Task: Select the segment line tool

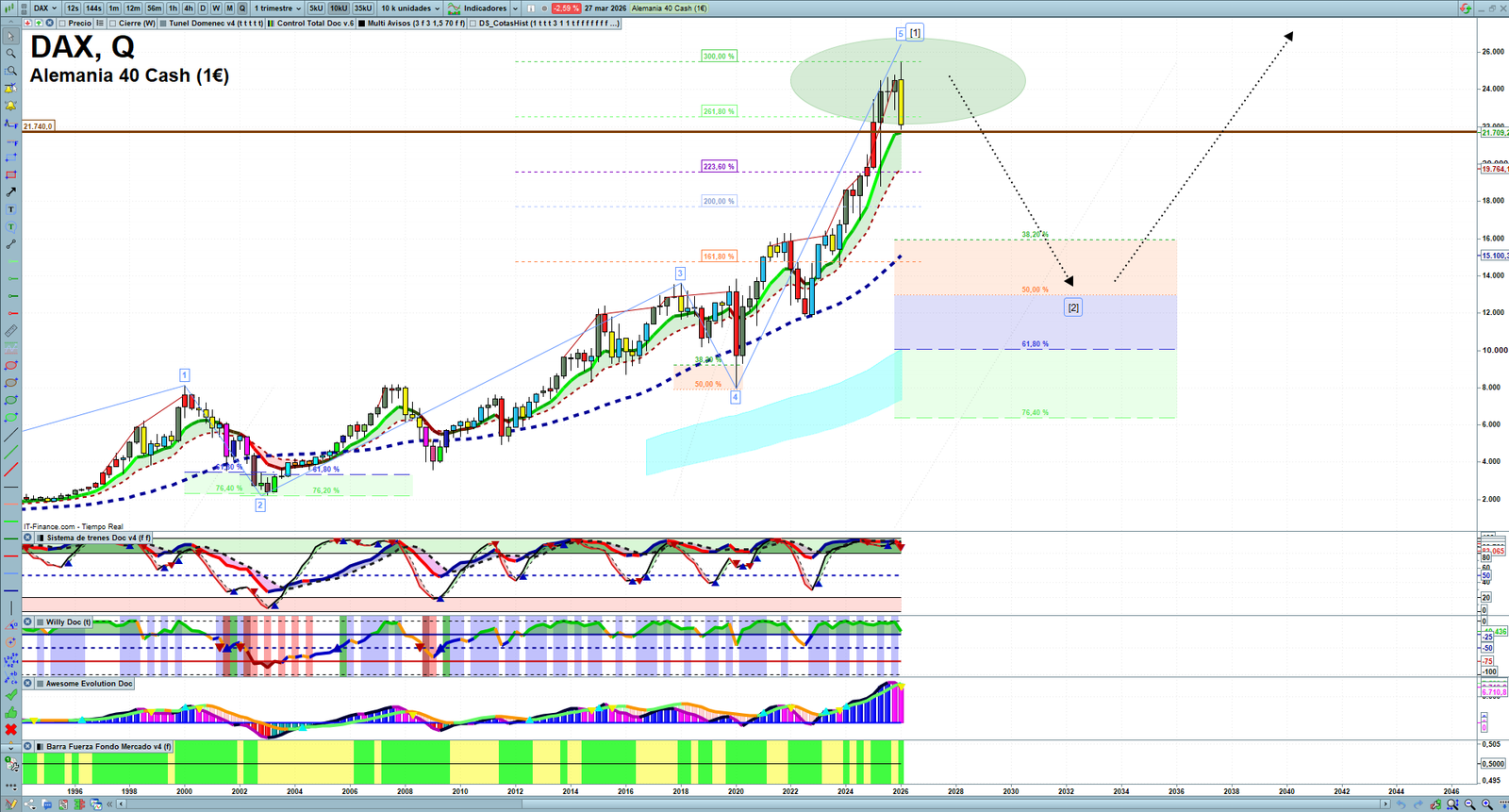Action: pyautogui.click(x=10, y=244)
